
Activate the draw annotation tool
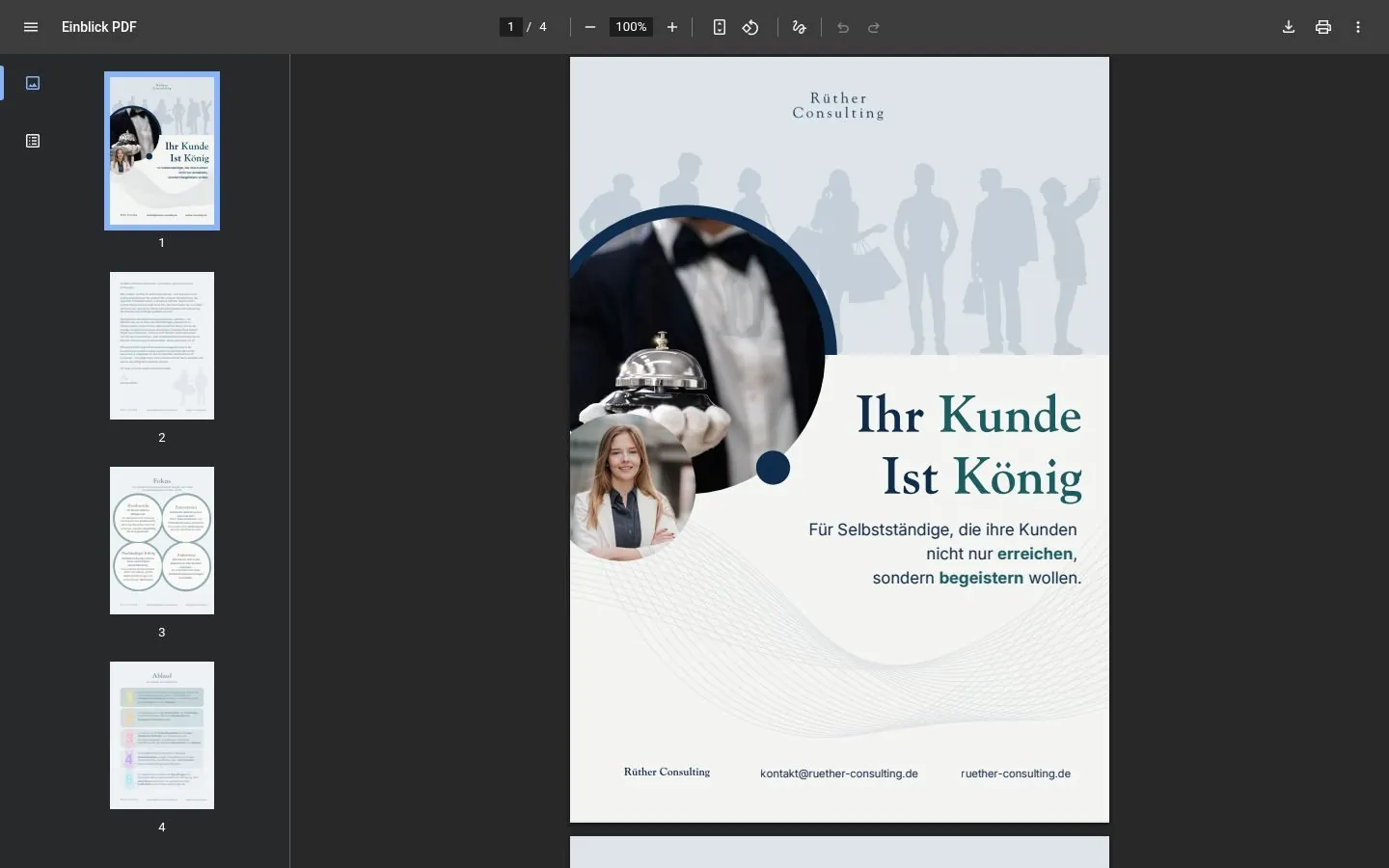799,27
